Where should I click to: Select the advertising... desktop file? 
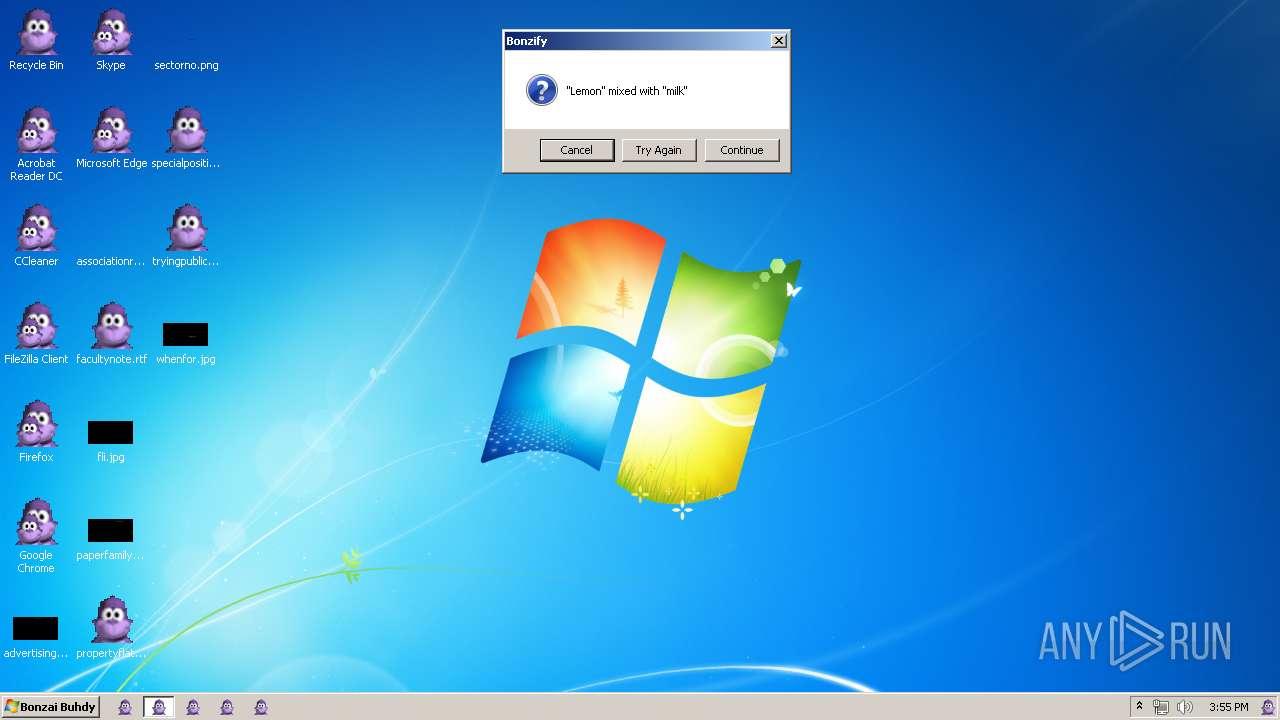36,637
